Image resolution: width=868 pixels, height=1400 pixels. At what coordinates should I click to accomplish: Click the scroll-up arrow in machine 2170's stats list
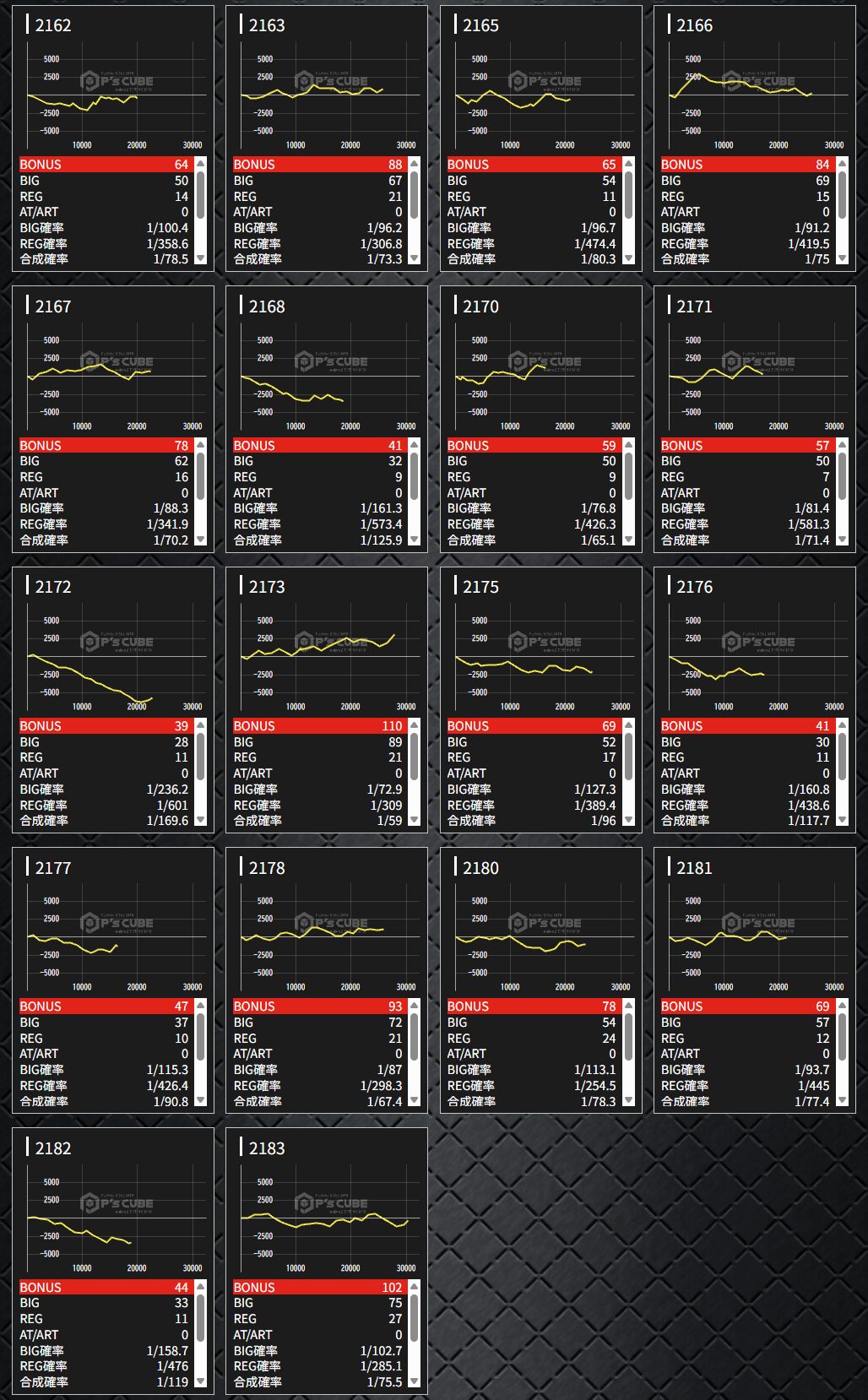[628, 444]
